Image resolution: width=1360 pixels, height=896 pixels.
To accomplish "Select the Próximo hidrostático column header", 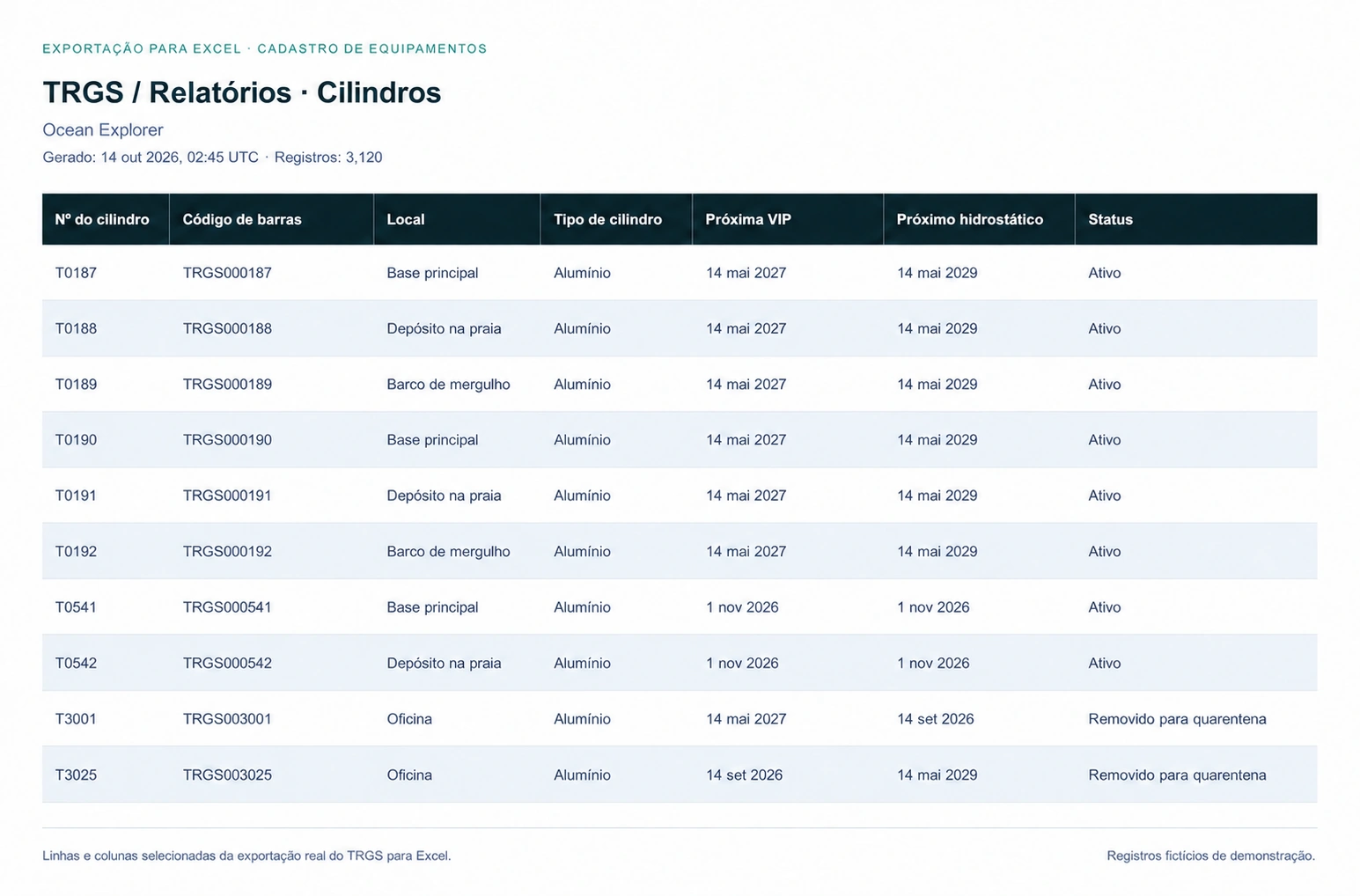I will [x=979, y=219].
